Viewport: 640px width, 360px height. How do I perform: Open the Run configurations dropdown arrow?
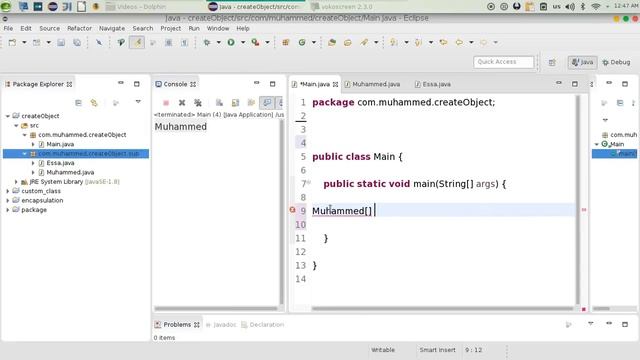click(x=243, y=42)
